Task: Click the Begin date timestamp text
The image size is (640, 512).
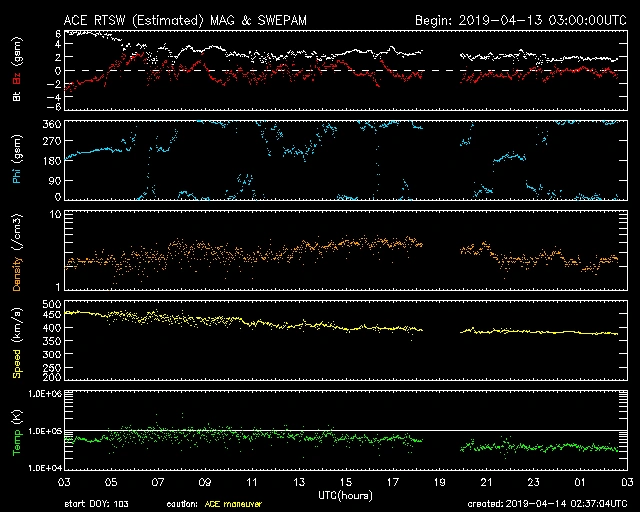Action: pos(520,20)
